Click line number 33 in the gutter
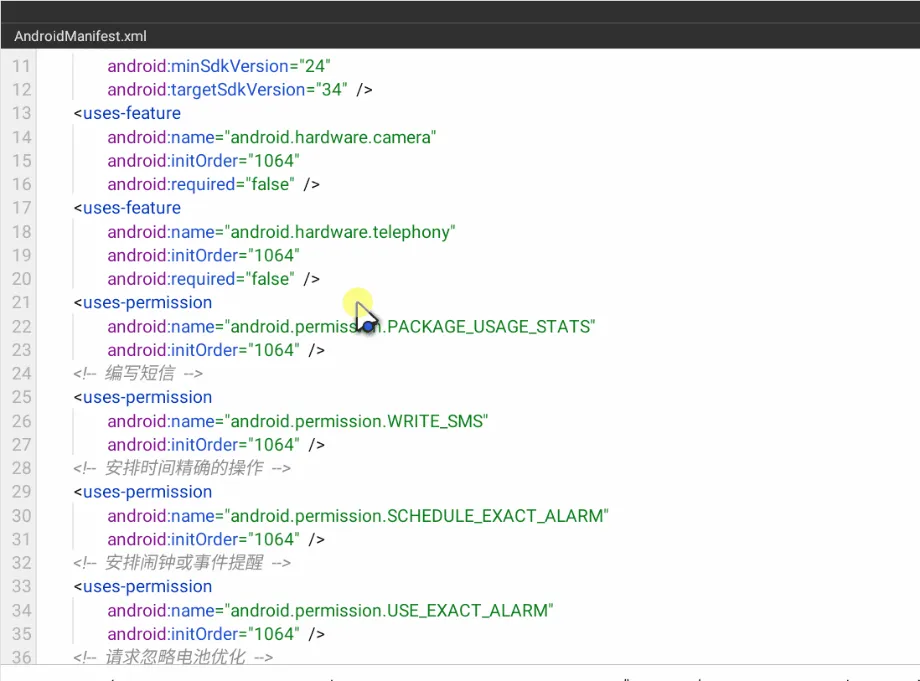The image size is (920, 681). tap(21, 587)
